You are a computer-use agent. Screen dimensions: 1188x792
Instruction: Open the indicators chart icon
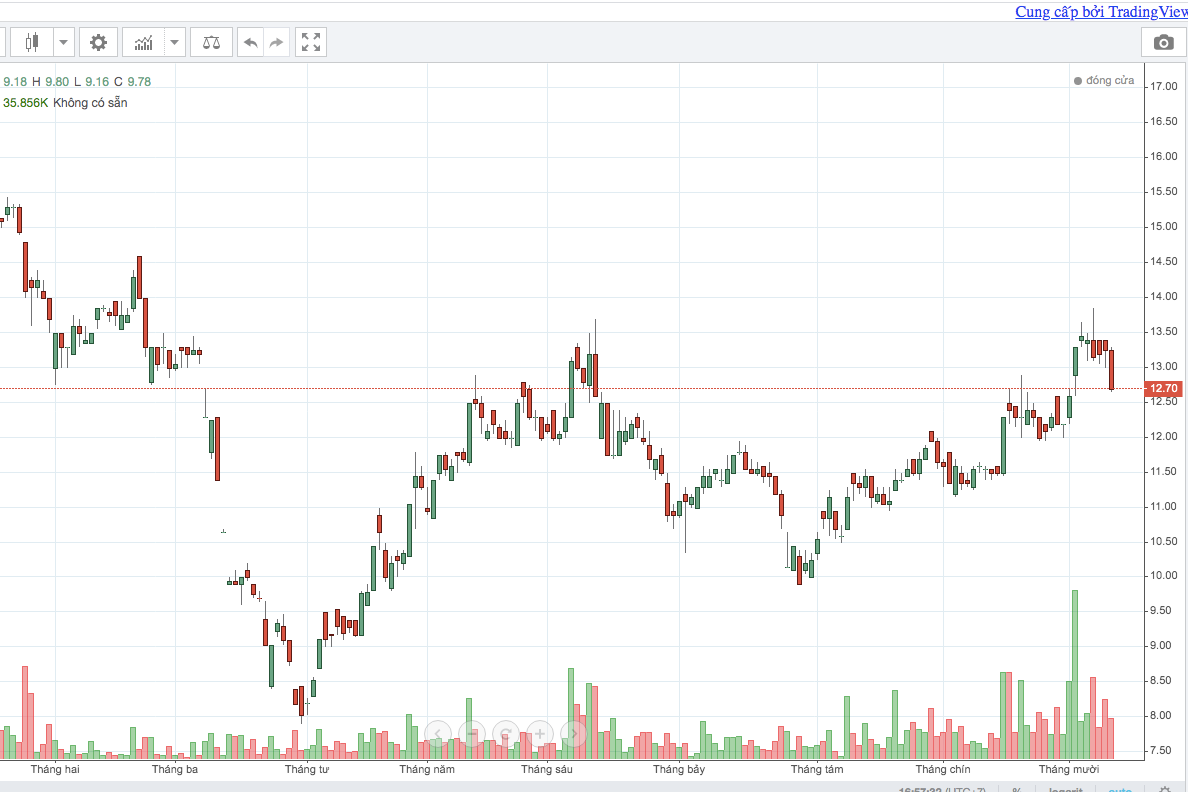pos(144,42)
